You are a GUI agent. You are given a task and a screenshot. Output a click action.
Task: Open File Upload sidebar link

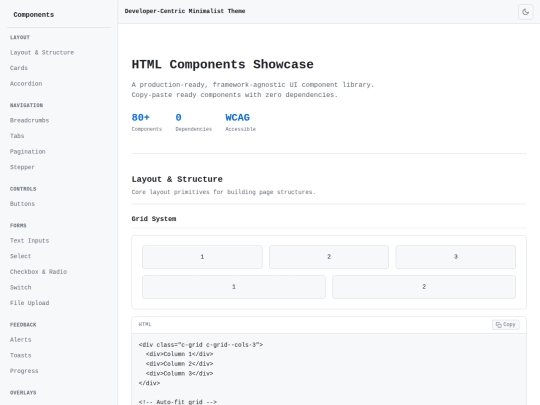tap(29, 303)
